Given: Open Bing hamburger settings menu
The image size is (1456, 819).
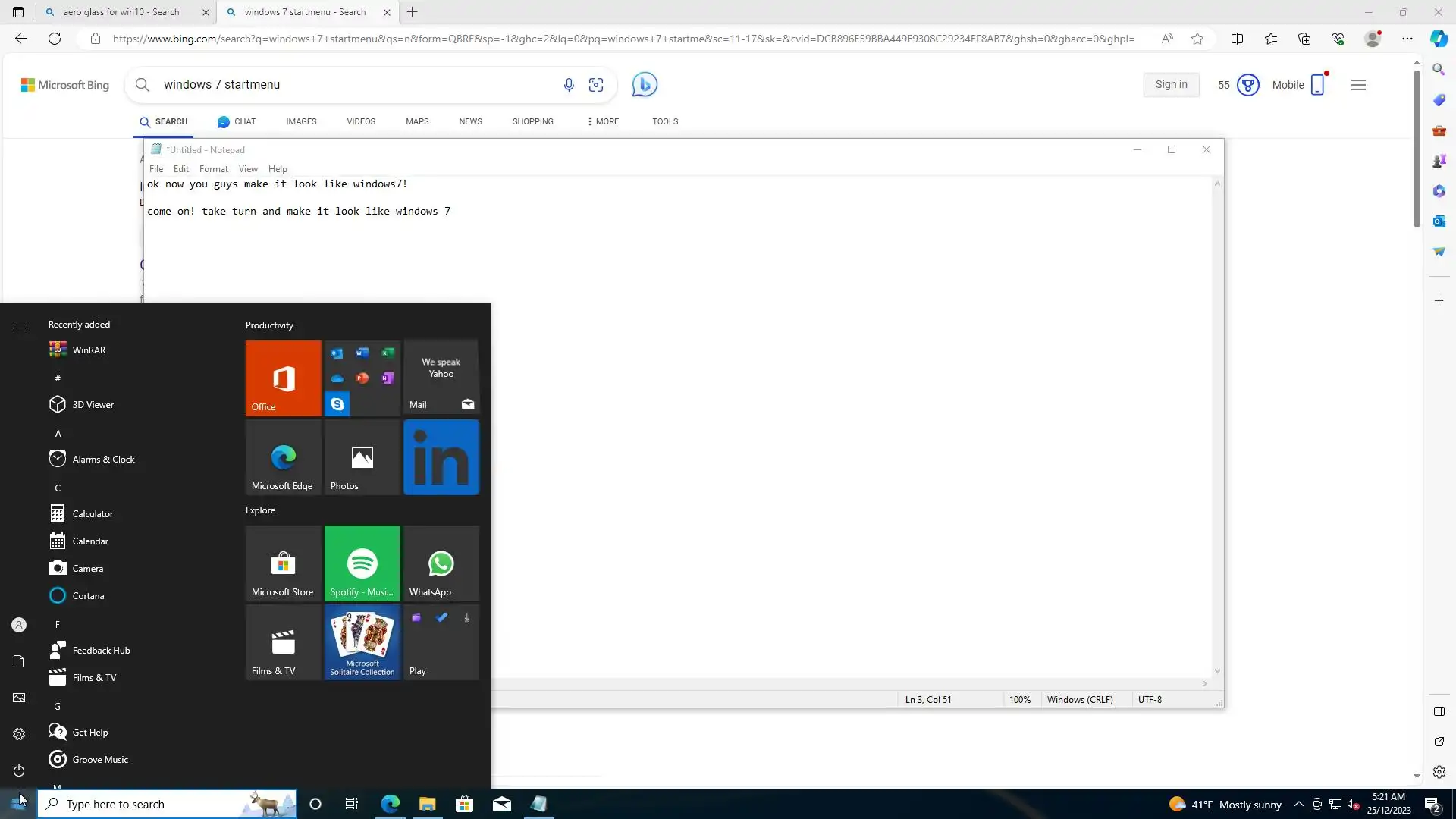Looking at the screenshot, I should 1357,85.
